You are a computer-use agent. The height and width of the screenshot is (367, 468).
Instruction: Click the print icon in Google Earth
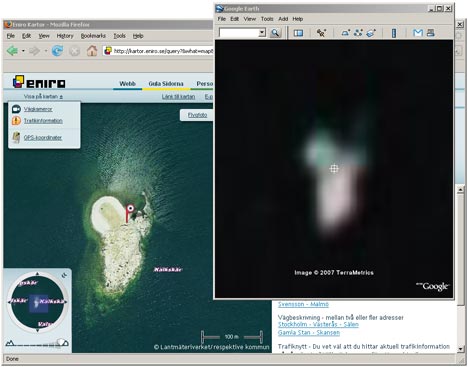(431, 33)
